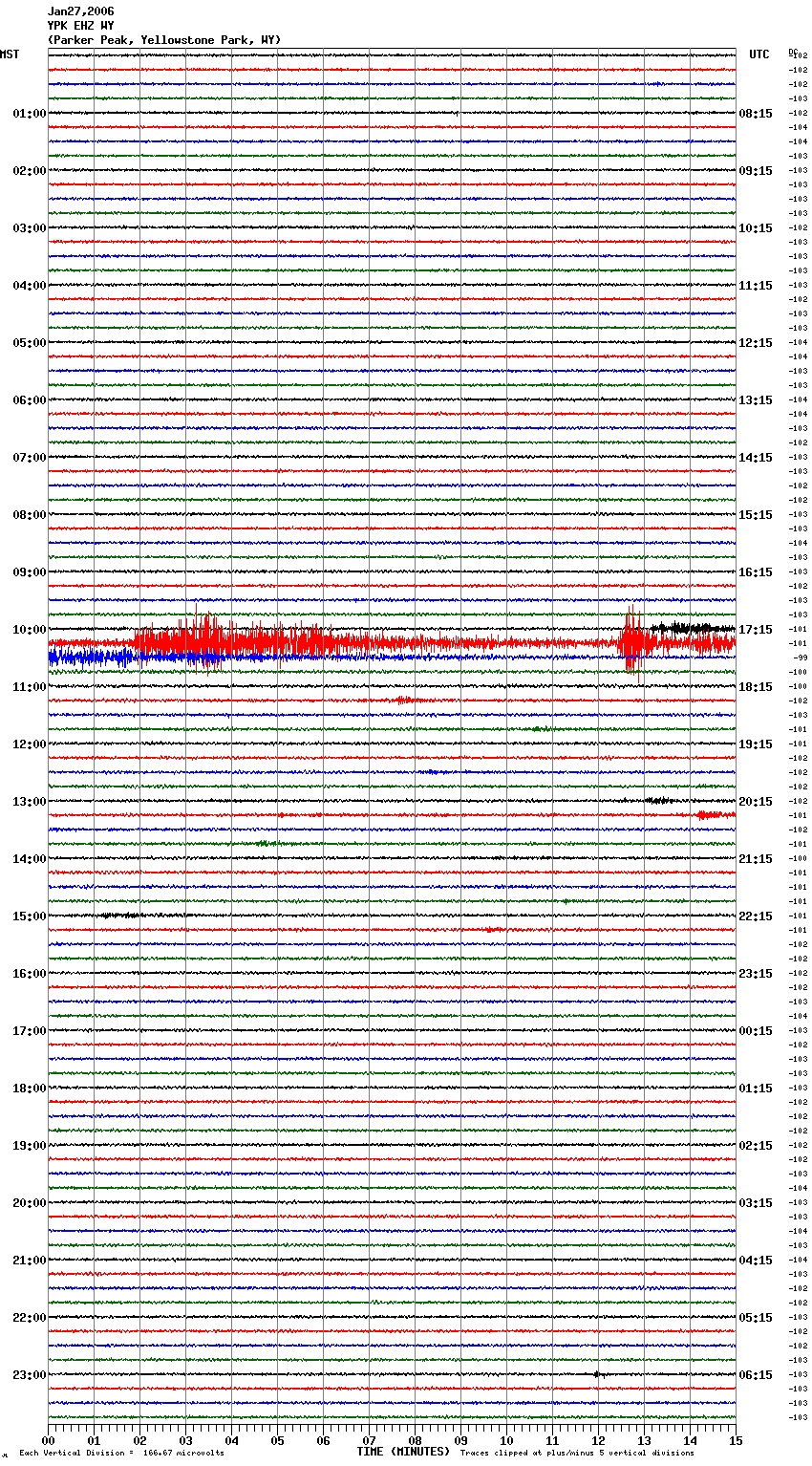Select the 07:00 MST time label
Image resolution: width=812 pixels, height=1466 pixels.
click(30, 458)
